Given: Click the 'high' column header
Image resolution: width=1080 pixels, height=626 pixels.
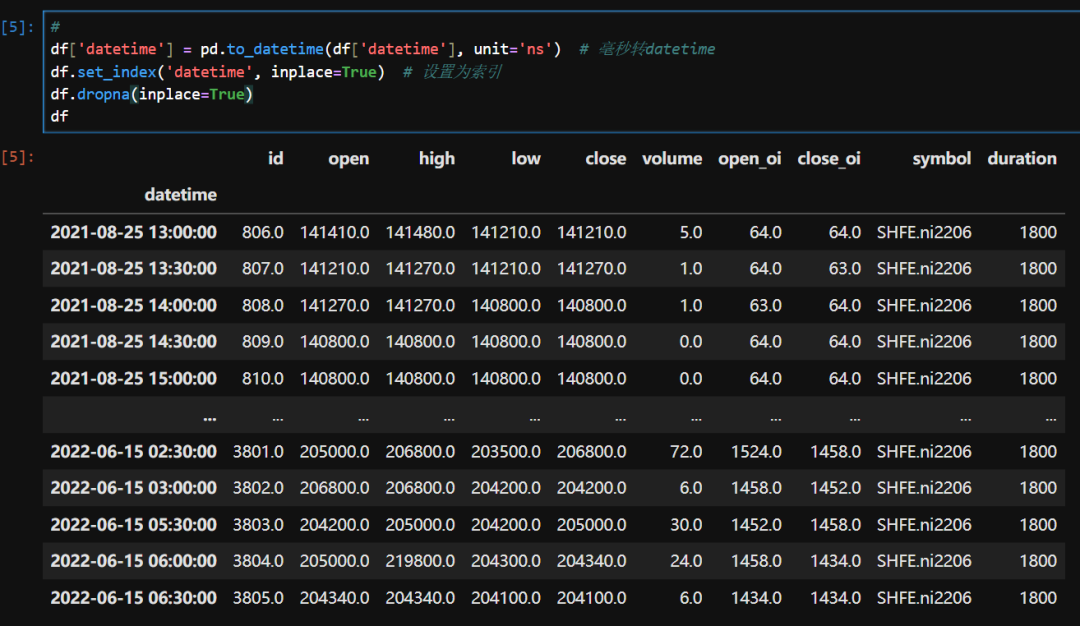Looking at the screenshot, I should pyautogui.click(x=437, y=159).
